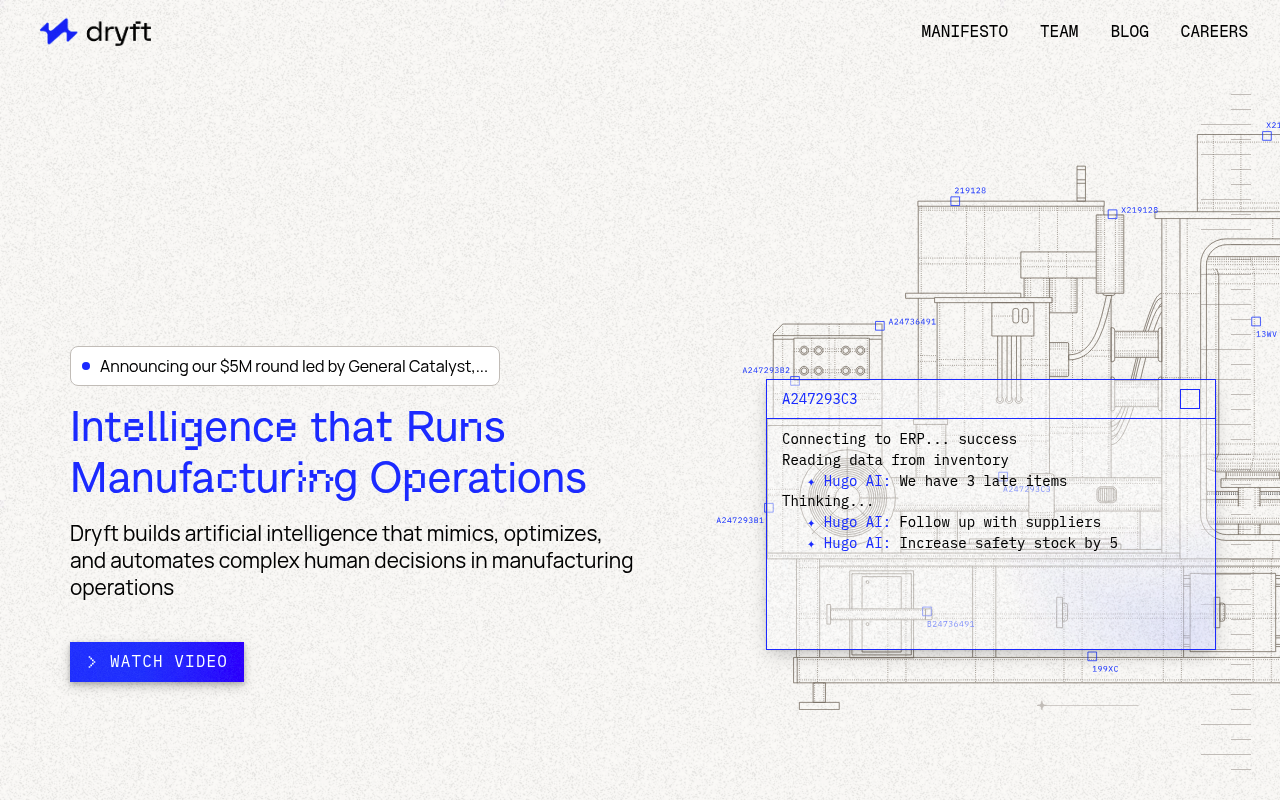Open the Manifesto page
1280x800 pixels.
(964, 31)
